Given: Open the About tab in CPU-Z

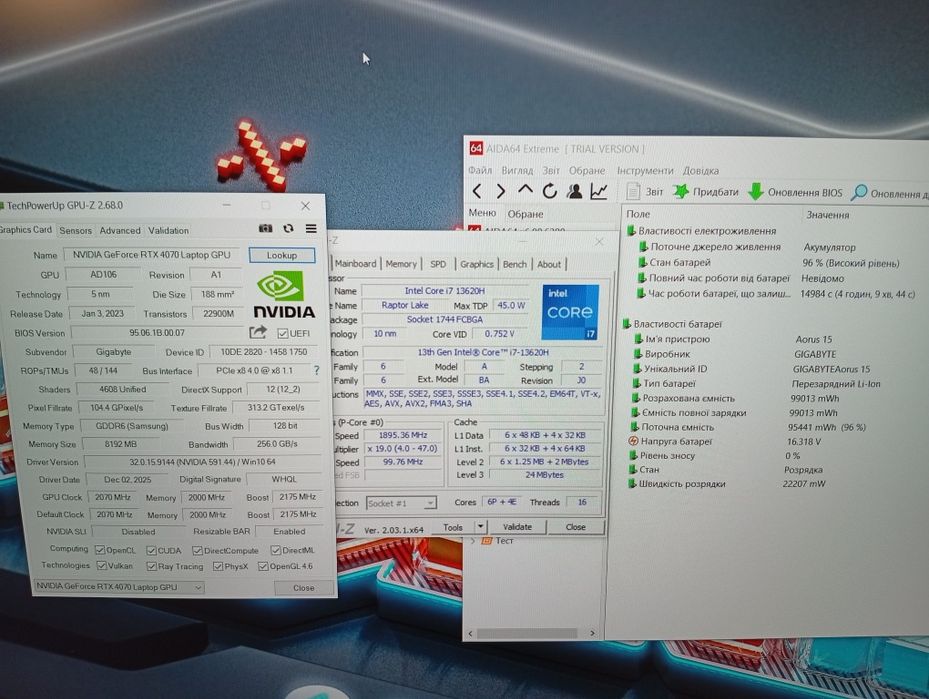Looking at the screenshot, I should point(549,264).
